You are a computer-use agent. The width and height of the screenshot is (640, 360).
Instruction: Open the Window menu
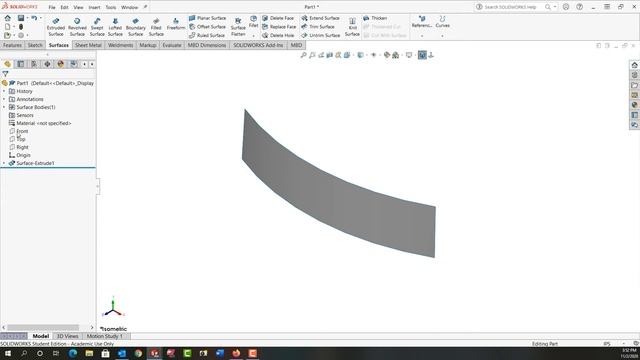click(x=129, y=7)
